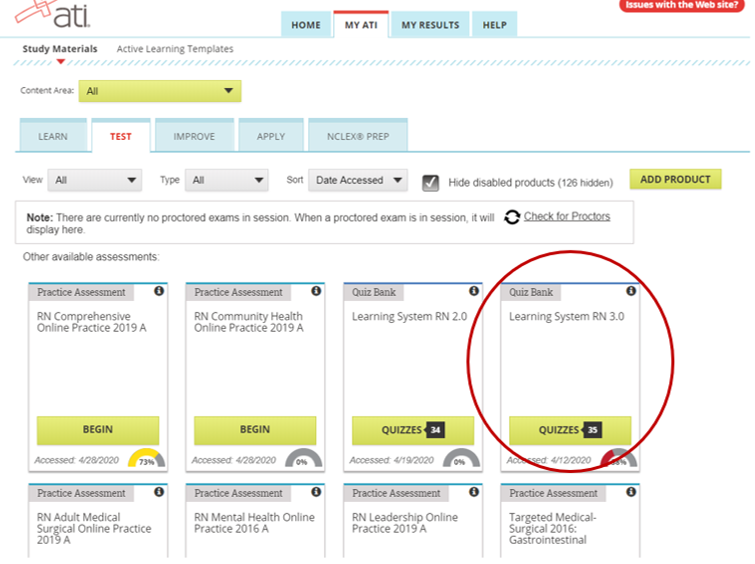
Task: Click the refresh icon beside Check for Proctors
Action: [512, 217]
